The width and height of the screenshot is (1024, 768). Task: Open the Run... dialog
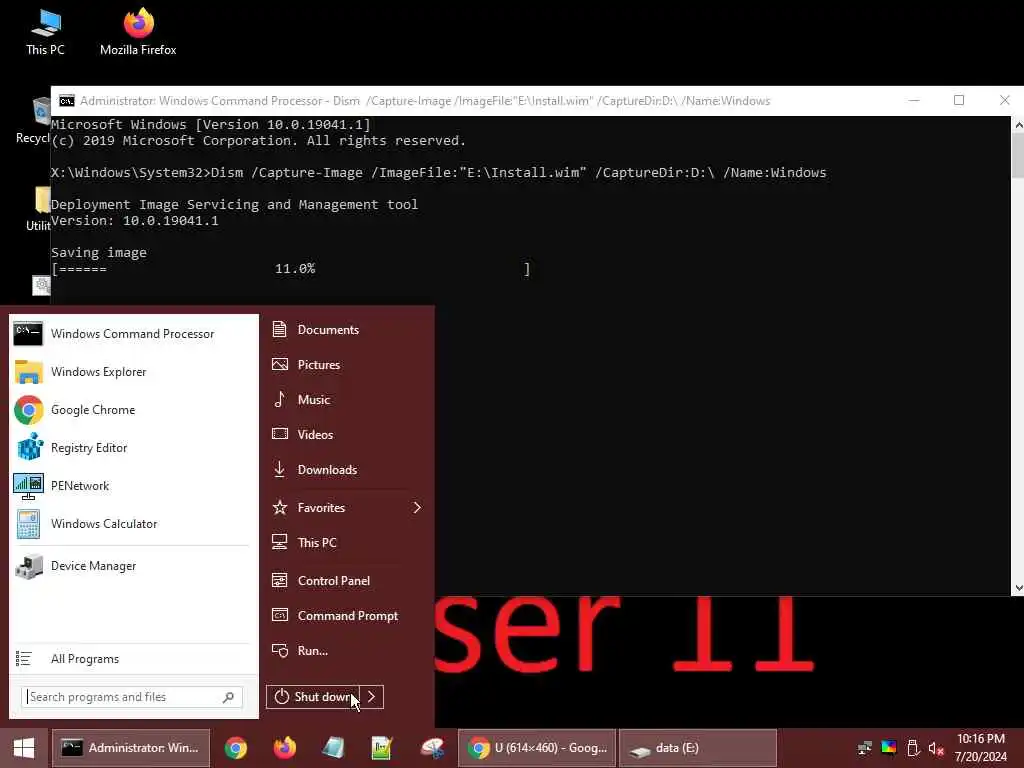347,650
